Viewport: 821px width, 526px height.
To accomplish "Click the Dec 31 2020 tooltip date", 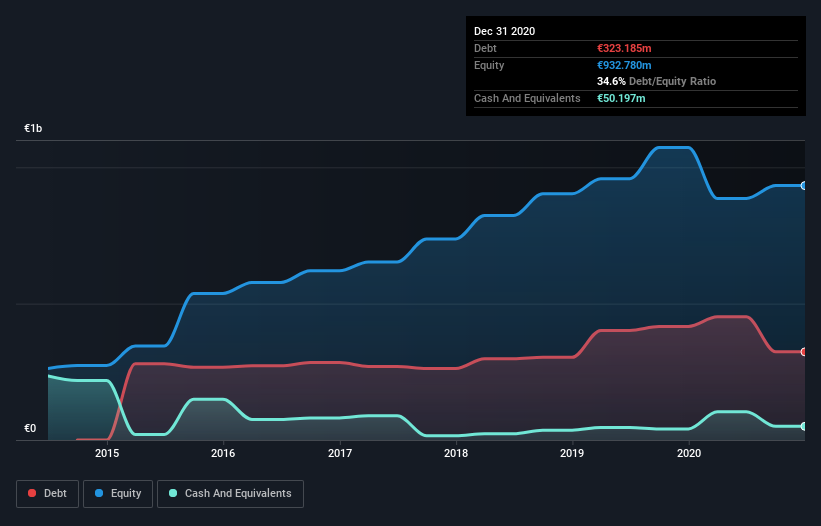I will coord(504,31).
